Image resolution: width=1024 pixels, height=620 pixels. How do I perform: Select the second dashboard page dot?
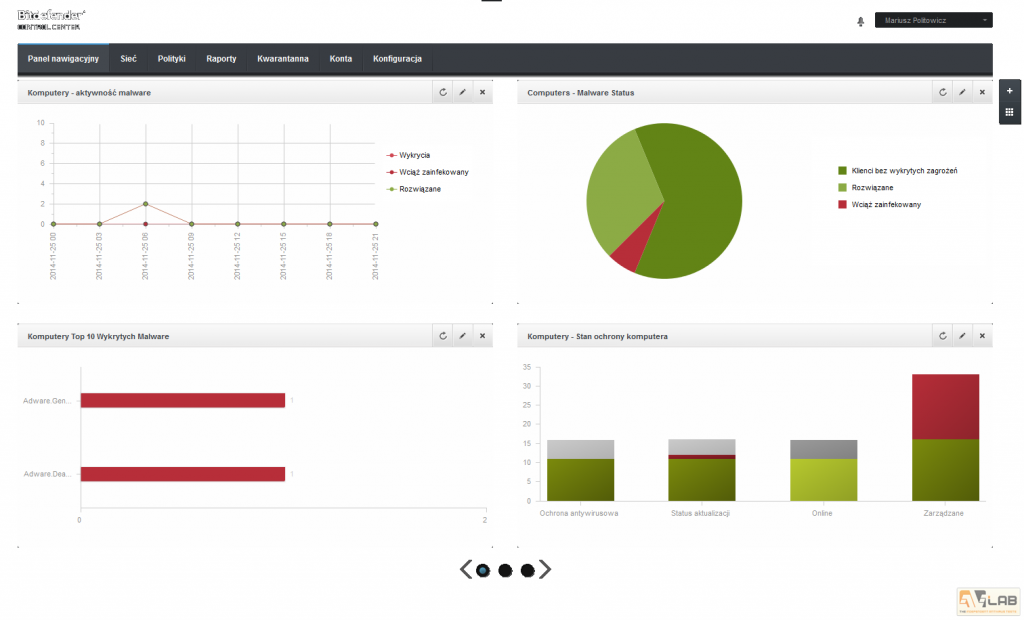click(503, 569)
